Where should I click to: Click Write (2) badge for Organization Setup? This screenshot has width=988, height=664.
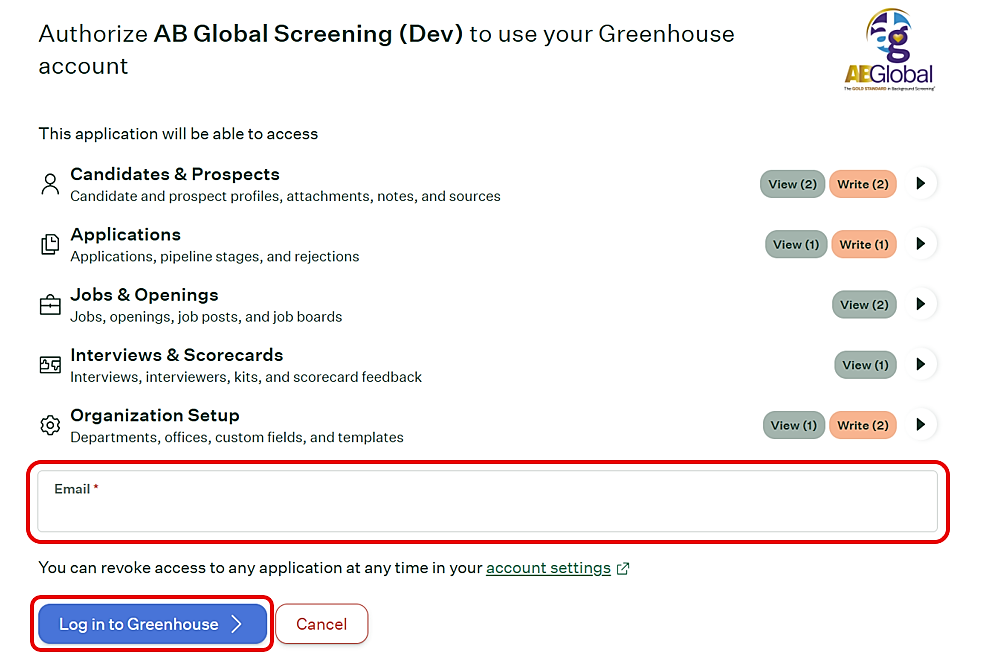pos(863,425)
